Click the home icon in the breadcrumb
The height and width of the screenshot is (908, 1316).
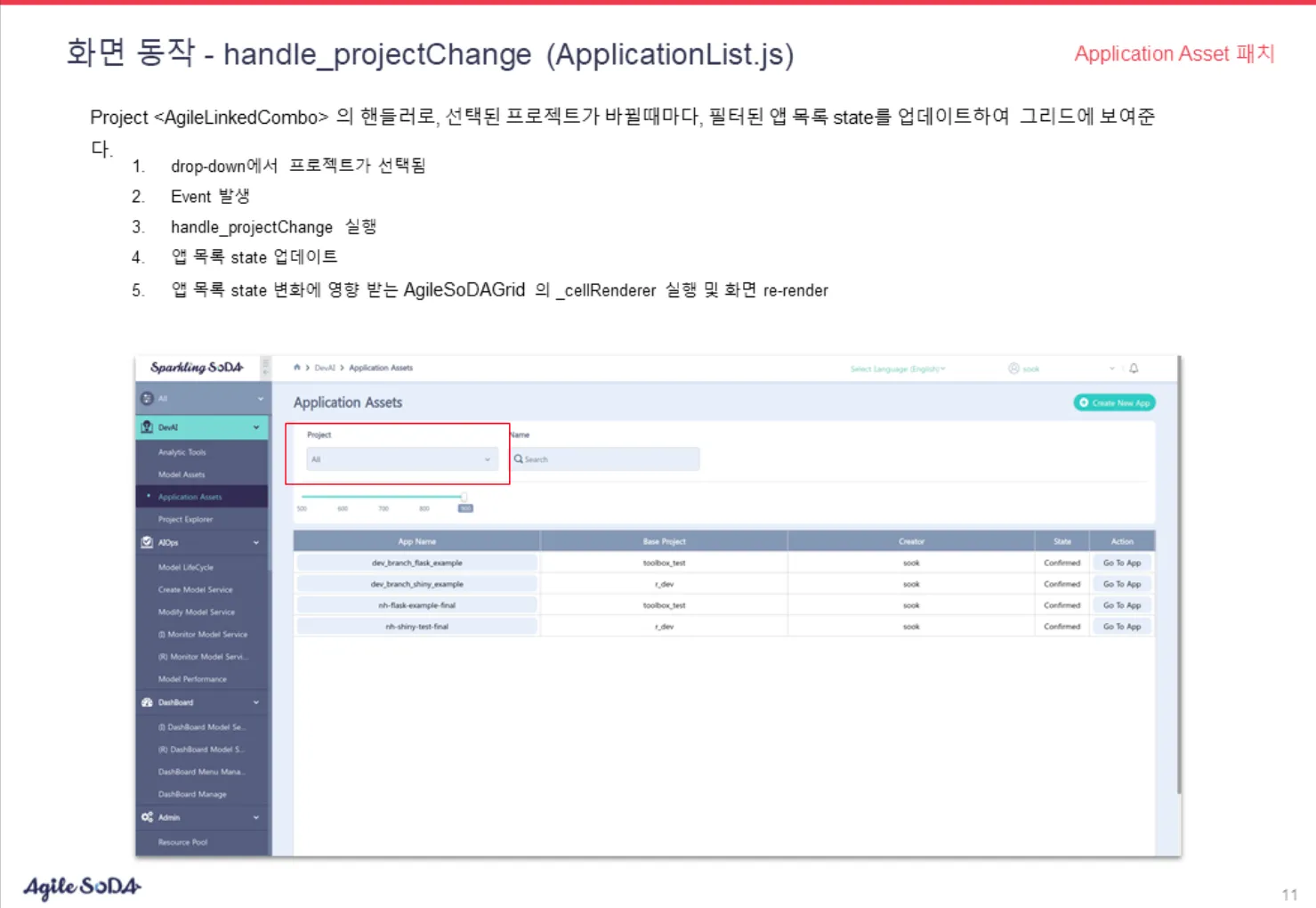[x=297, y=368]
